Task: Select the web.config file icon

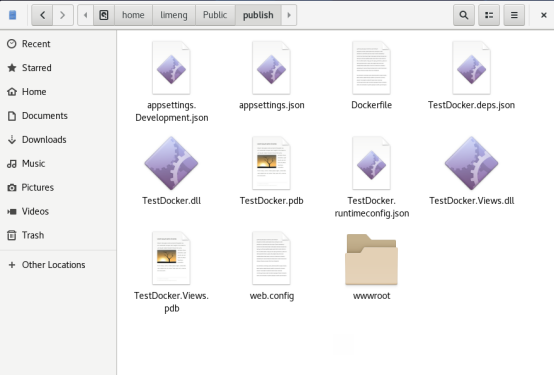Action: click(x=271, y=258)
